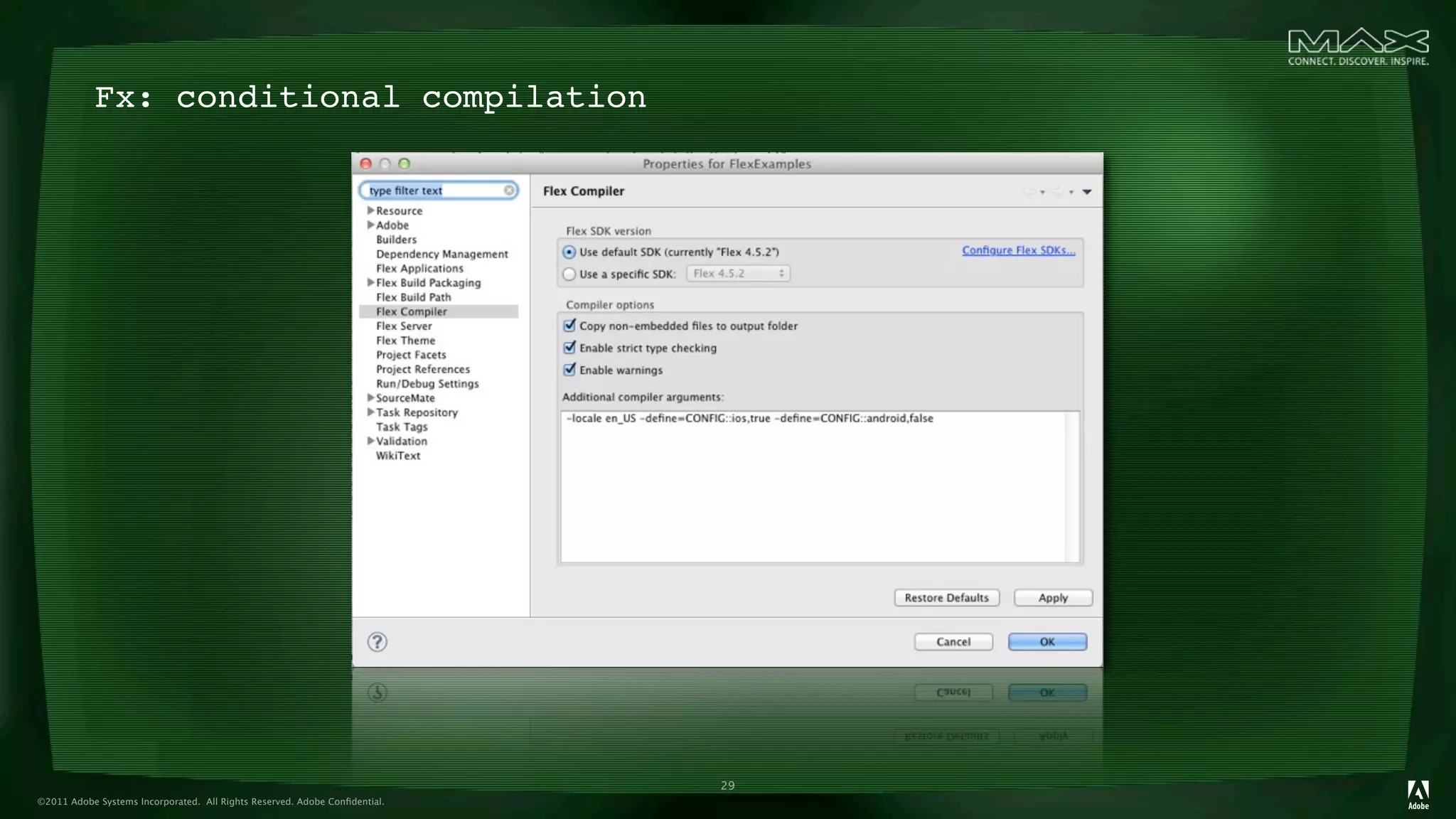This screenshot has height=819, width=1456.
Task: Open Flex Build Path page
Action: [x=413, y=297]
